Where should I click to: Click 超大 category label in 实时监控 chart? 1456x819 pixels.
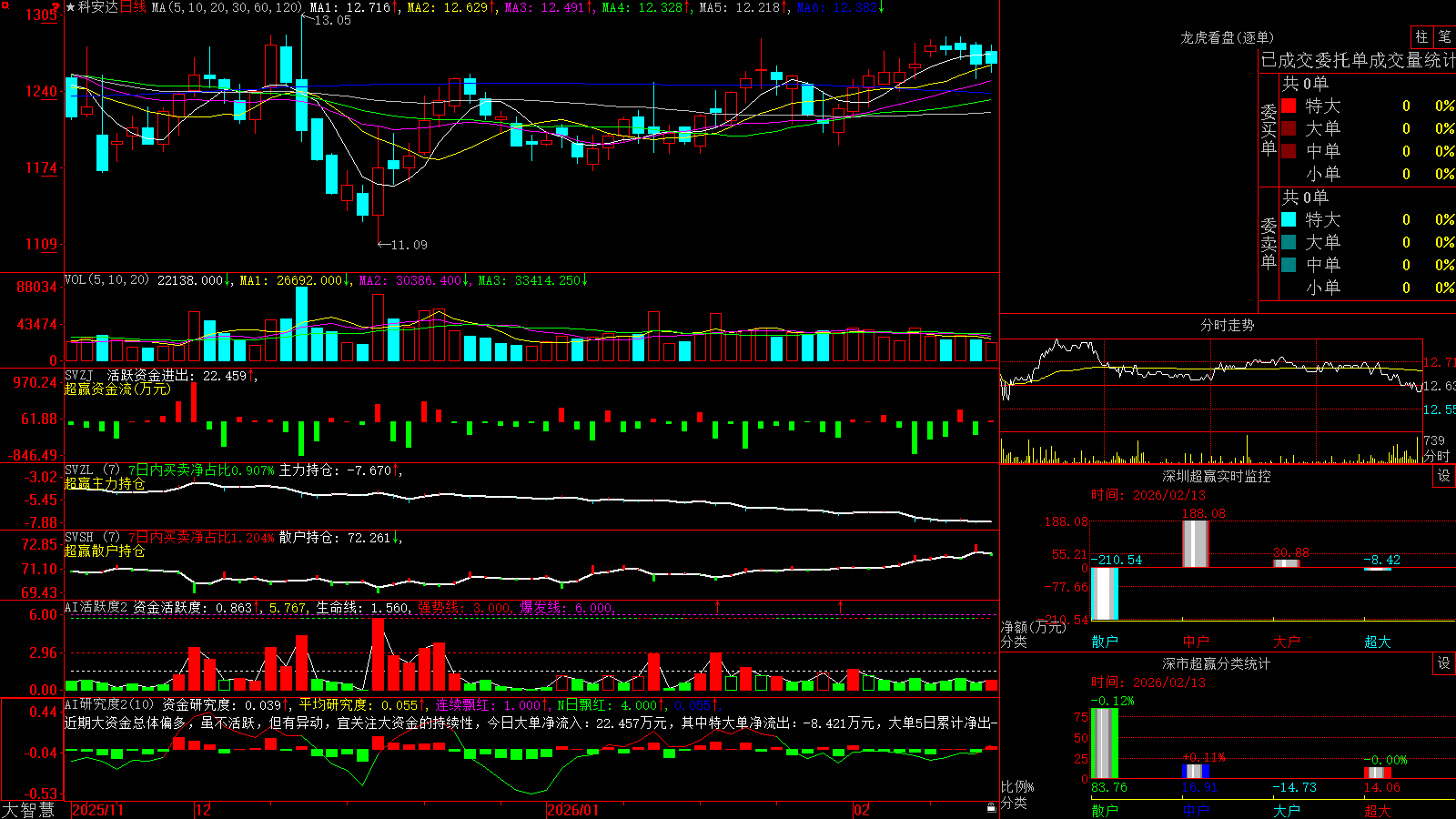click(1378, 642)
